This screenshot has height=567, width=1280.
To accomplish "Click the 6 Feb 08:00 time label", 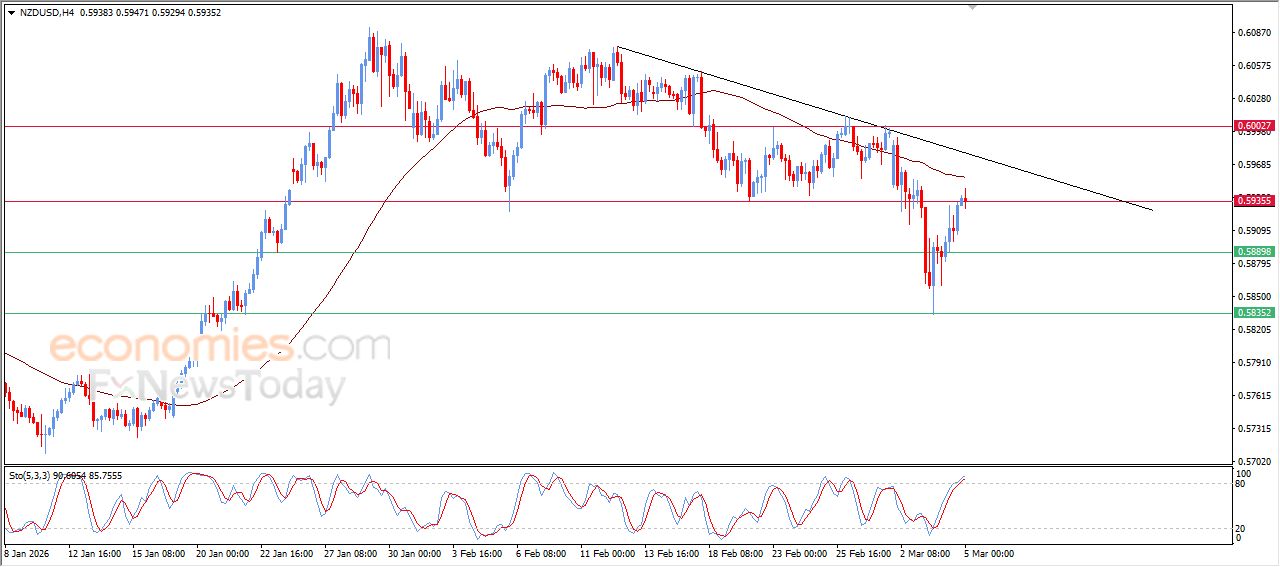I will pyautogui.click(x=540, y=552).
